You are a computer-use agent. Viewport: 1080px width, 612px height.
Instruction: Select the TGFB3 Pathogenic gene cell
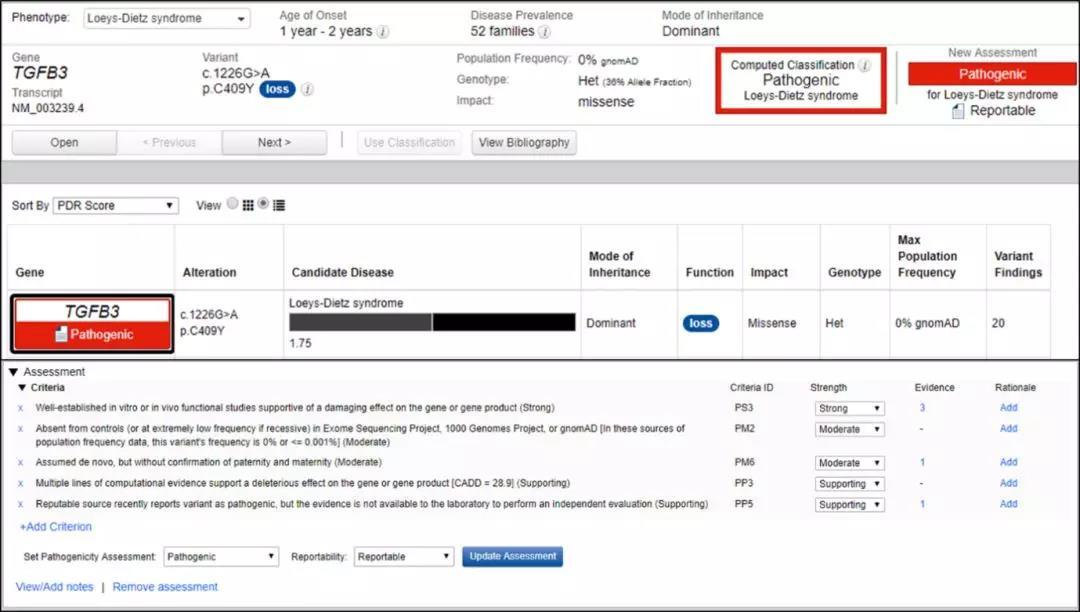(x=92, y=323)
